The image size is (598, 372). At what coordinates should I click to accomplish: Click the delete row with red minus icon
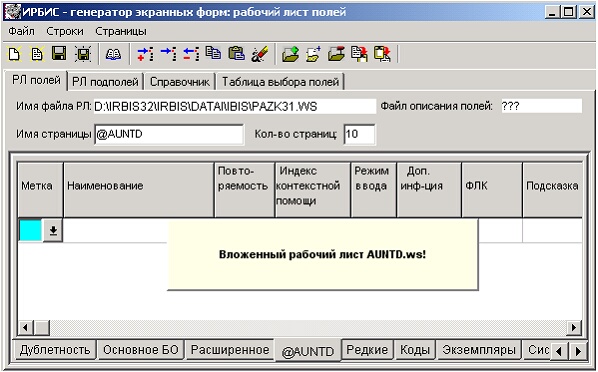click(x=191, y=54)
